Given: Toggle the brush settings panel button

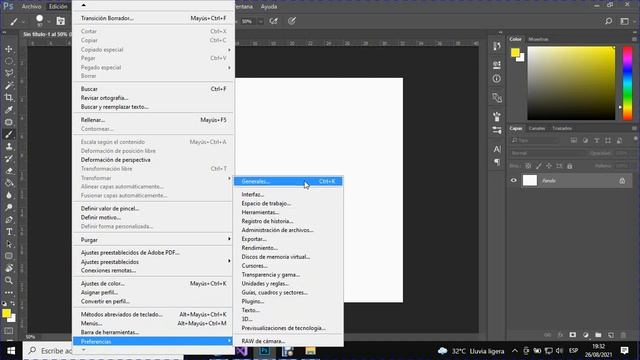Looking at the screenshot, I should point(60,21).
